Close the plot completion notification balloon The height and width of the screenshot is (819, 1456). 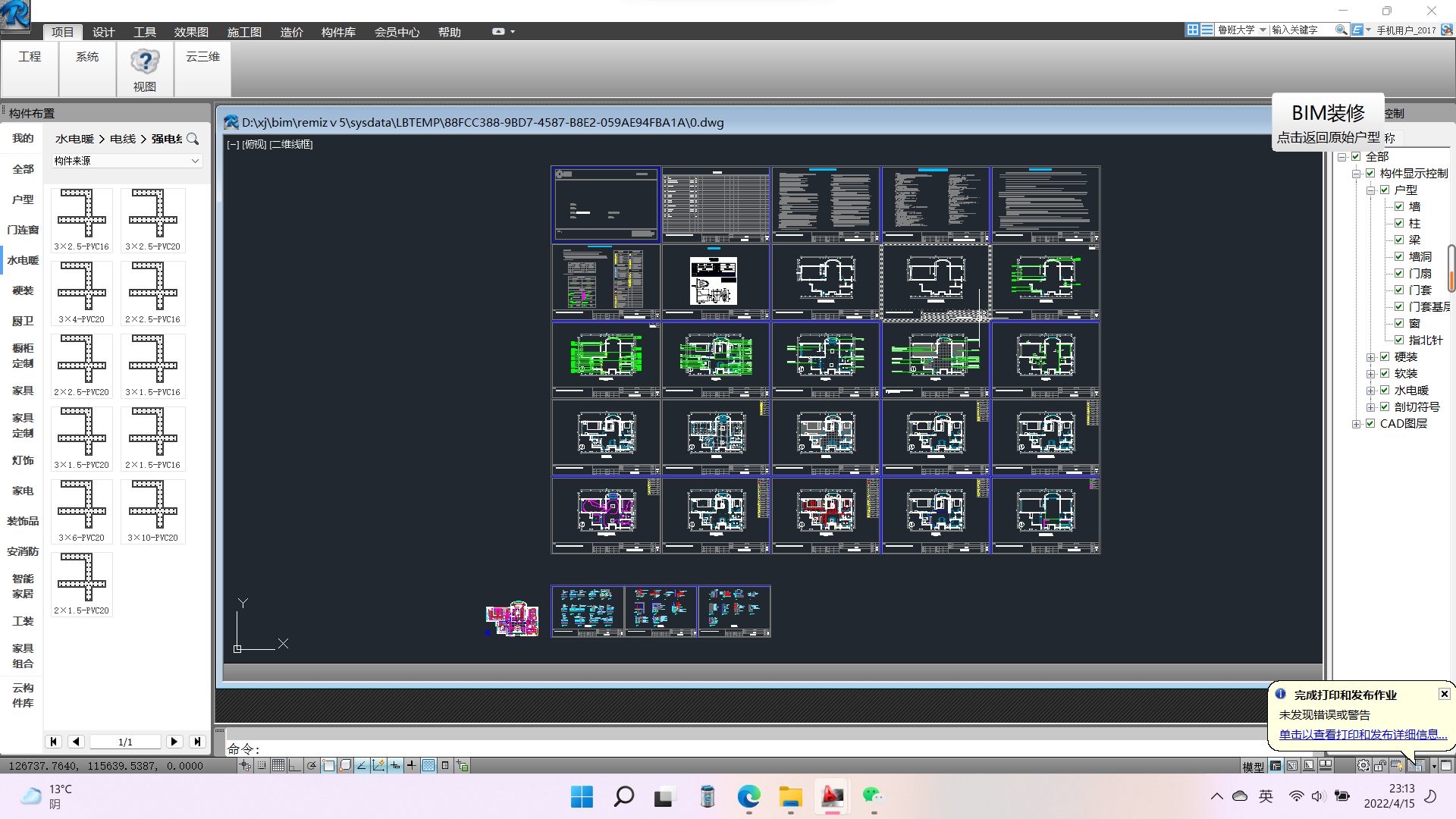point(1444,694)
